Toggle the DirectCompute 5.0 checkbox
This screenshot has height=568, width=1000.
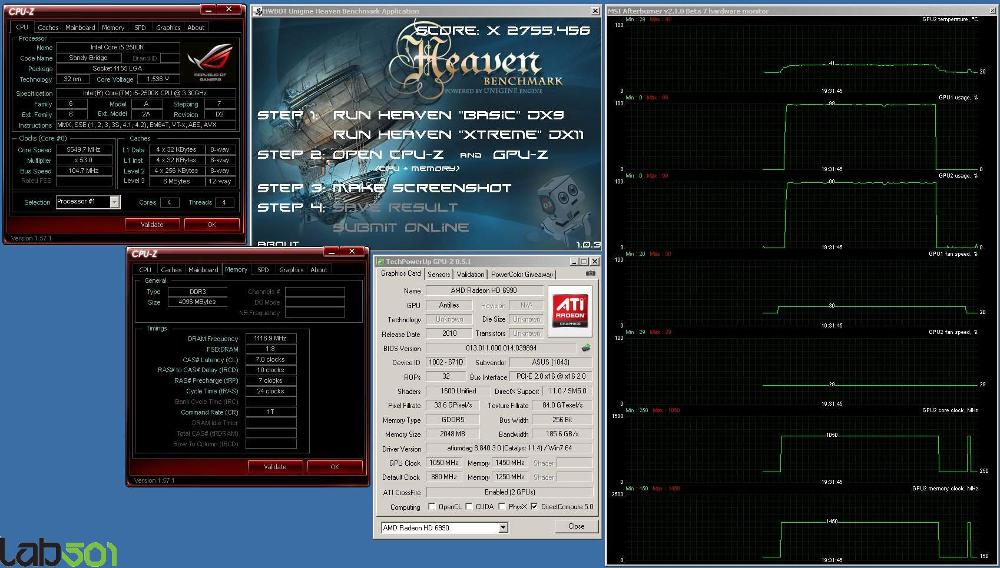click(534, 507)
